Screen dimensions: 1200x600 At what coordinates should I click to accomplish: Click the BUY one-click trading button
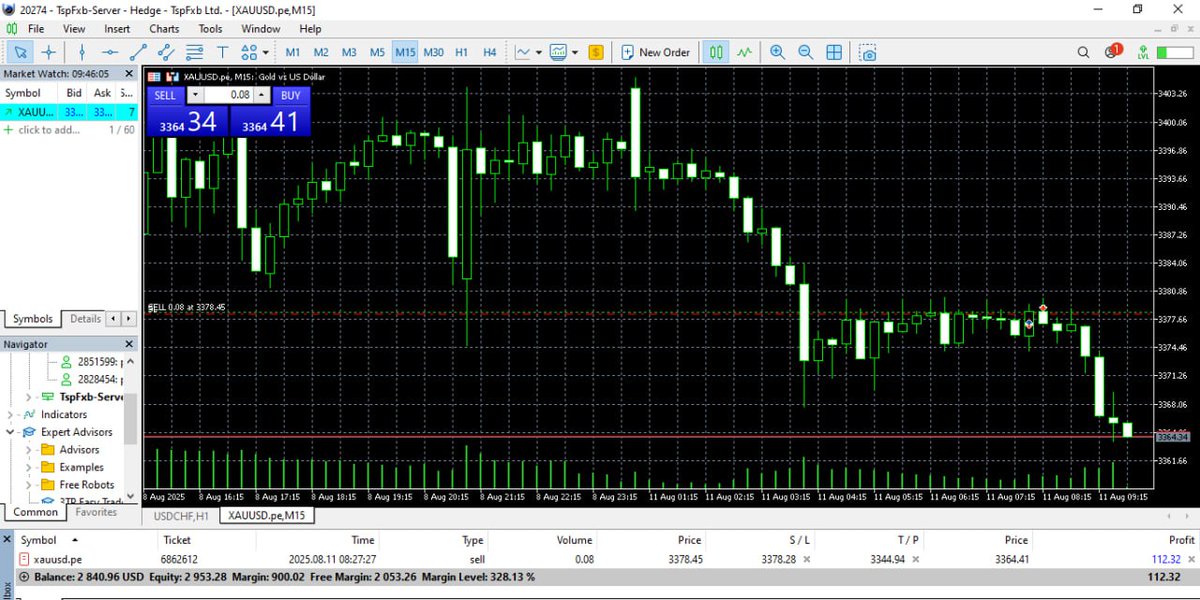[290, 95]
